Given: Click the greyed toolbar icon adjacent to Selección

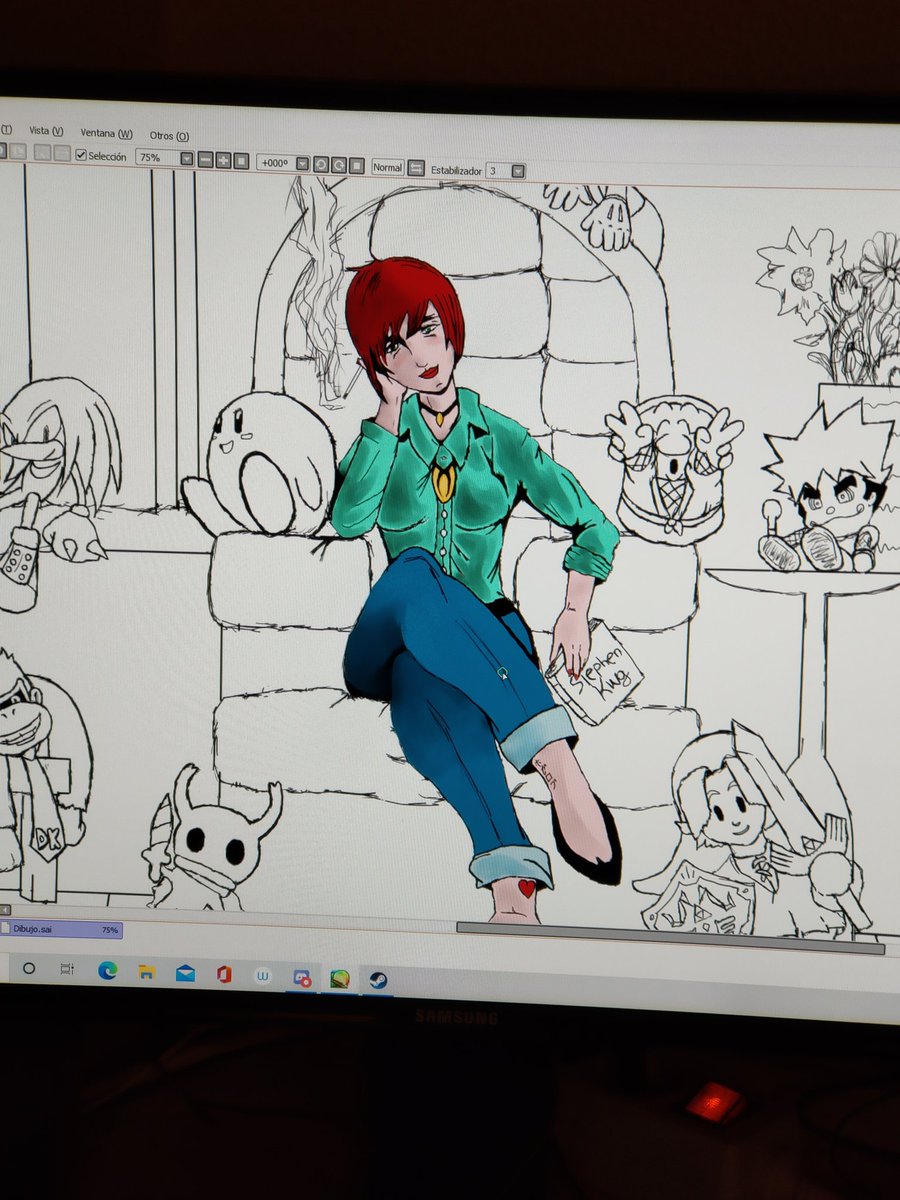Looking at the screenshot, I should coord(61,154).
